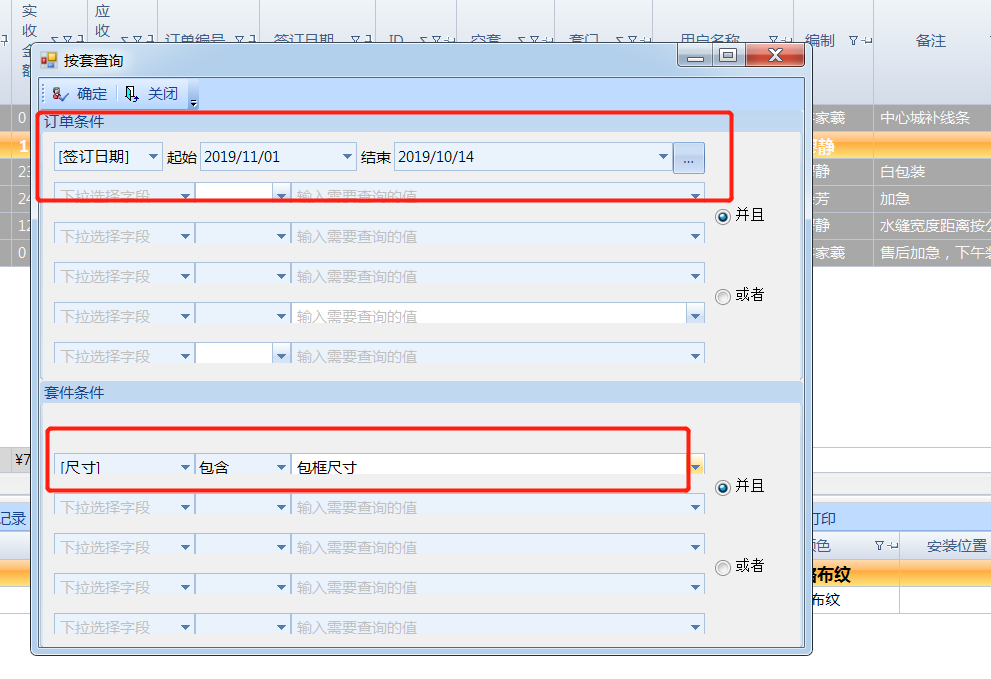Click the 按套查询 dialog title icon
The image size is (991, 679).
[49, 60]
